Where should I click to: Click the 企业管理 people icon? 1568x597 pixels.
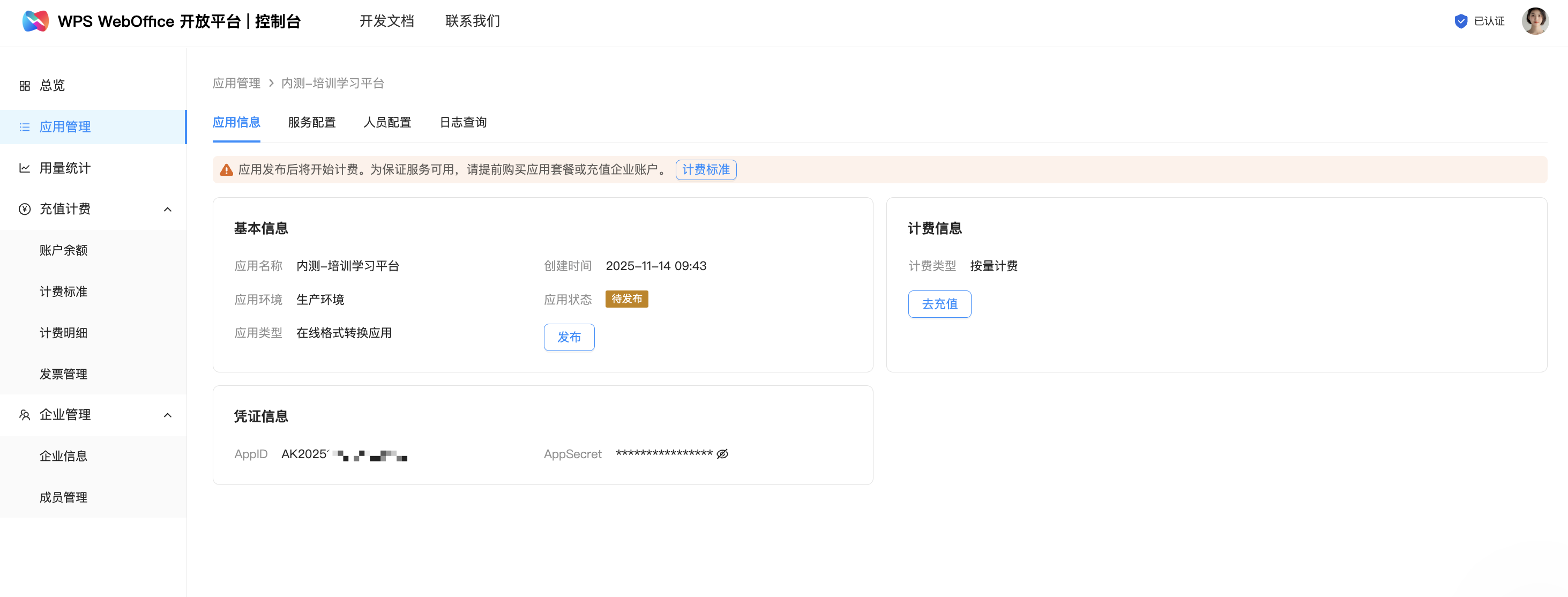[24, 414]
